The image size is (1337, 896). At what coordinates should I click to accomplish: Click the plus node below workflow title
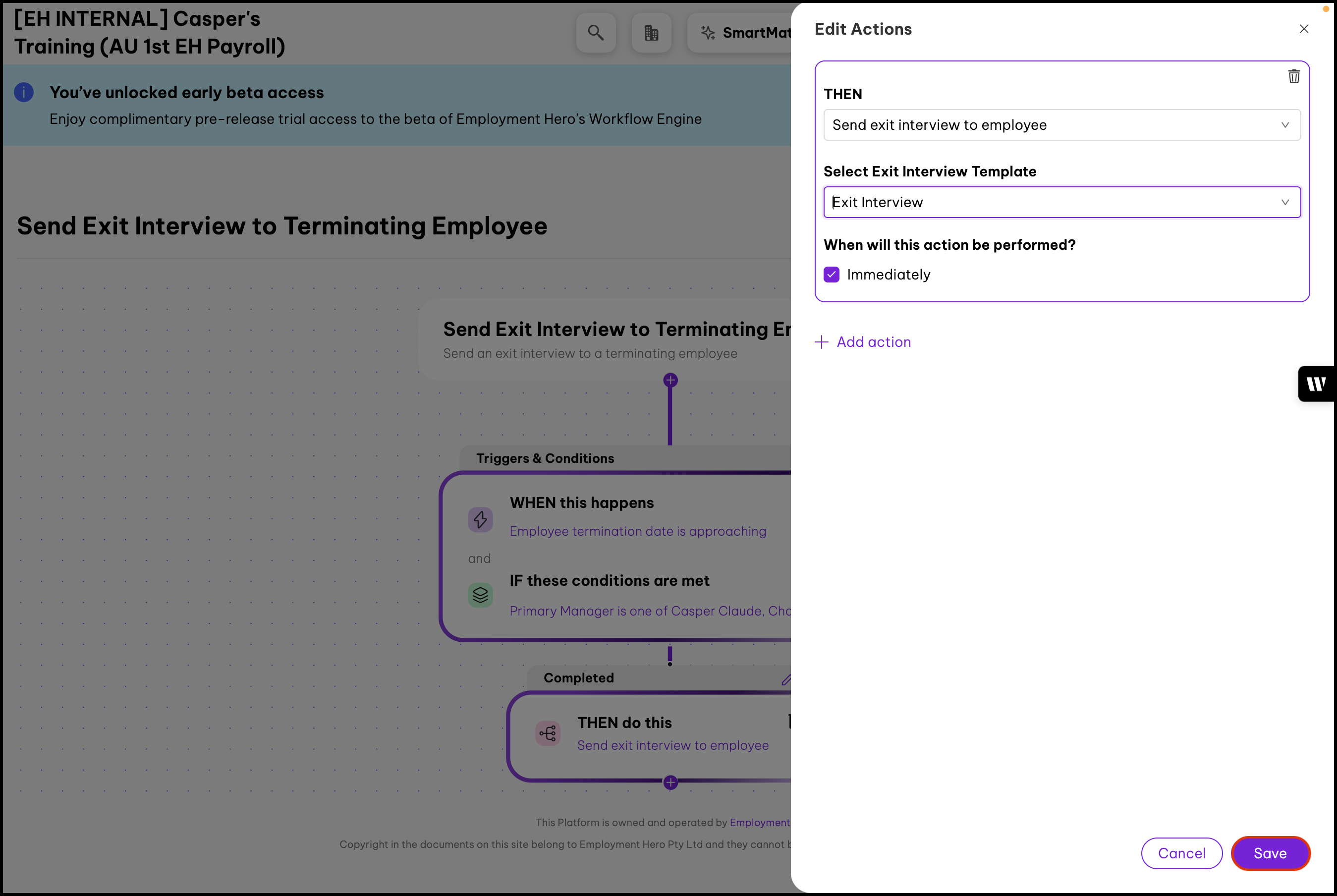click(x=670, y=381)
